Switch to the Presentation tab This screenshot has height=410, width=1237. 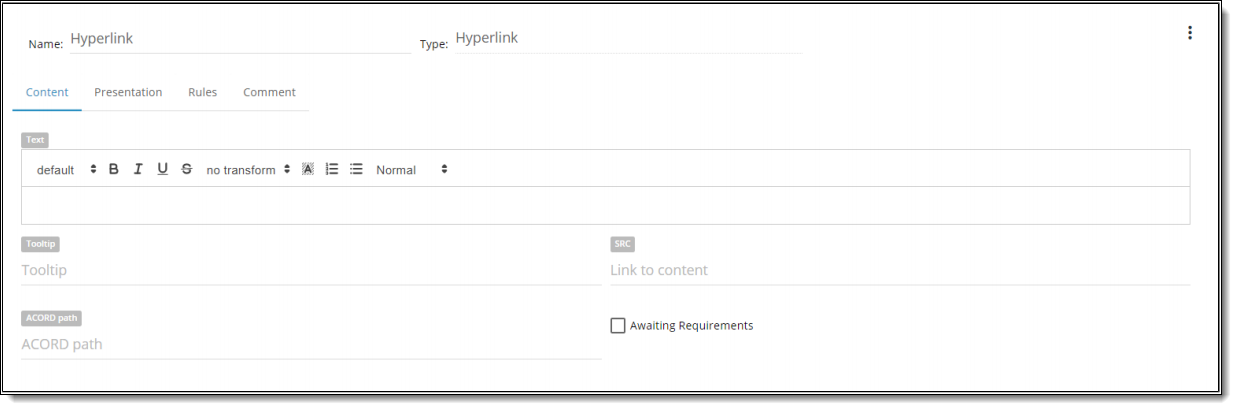(128, 92)
